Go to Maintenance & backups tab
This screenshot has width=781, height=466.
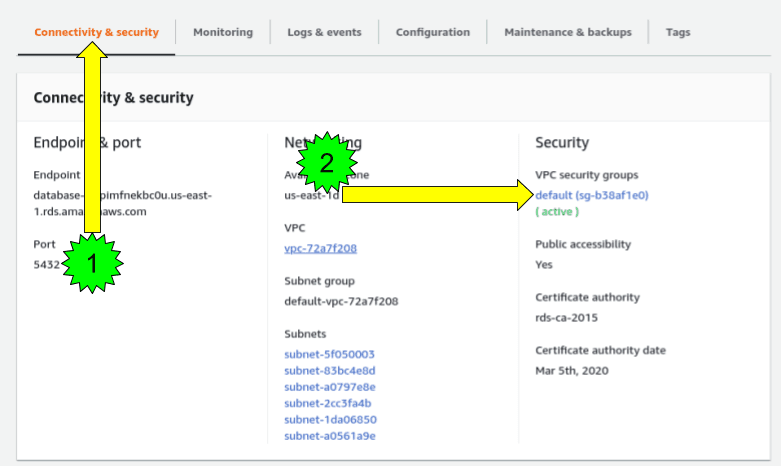pos(567,32)
